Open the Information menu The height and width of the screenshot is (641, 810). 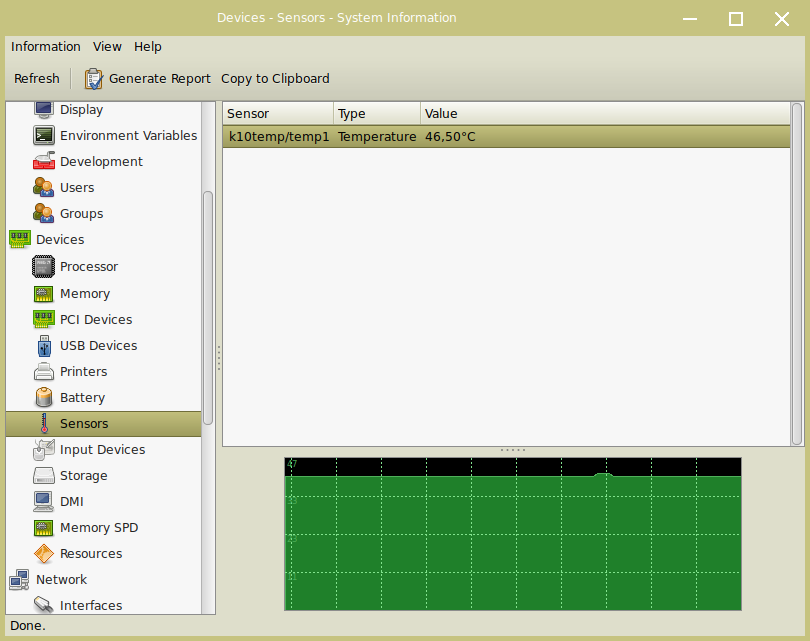[45, 46]
